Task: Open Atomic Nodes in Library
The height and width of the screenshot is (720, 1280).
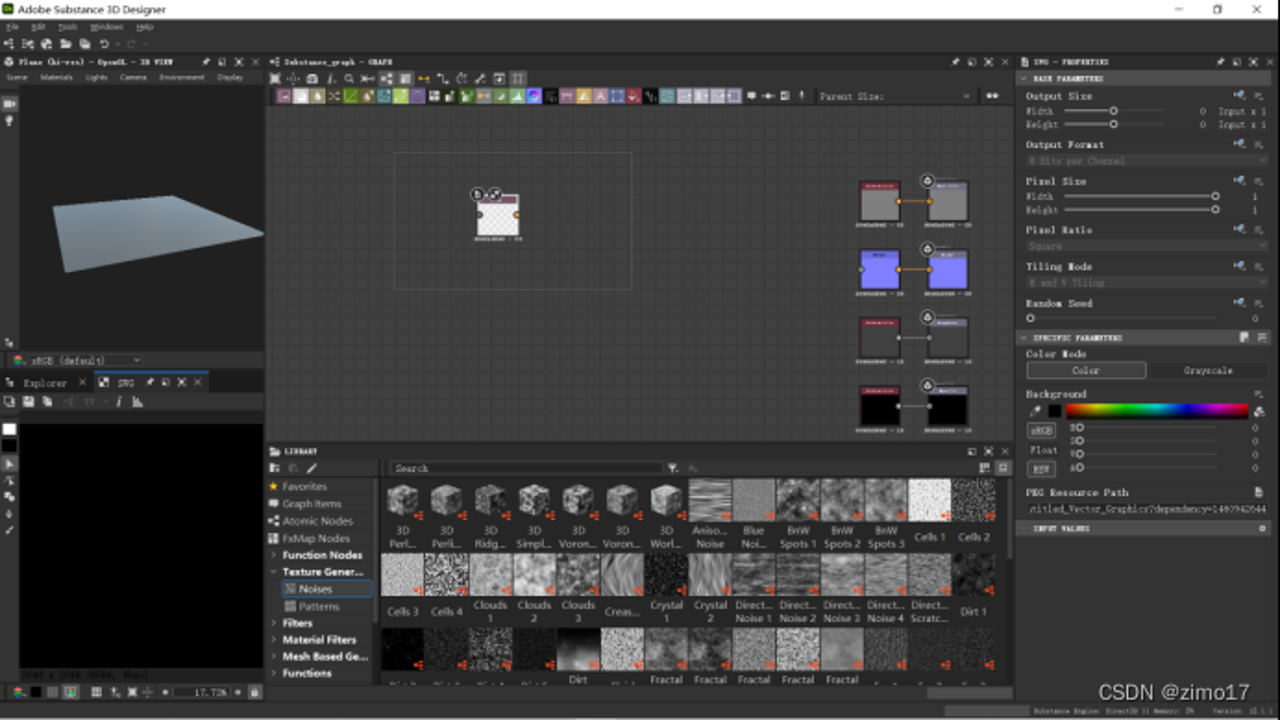Action: pos(317,521)
